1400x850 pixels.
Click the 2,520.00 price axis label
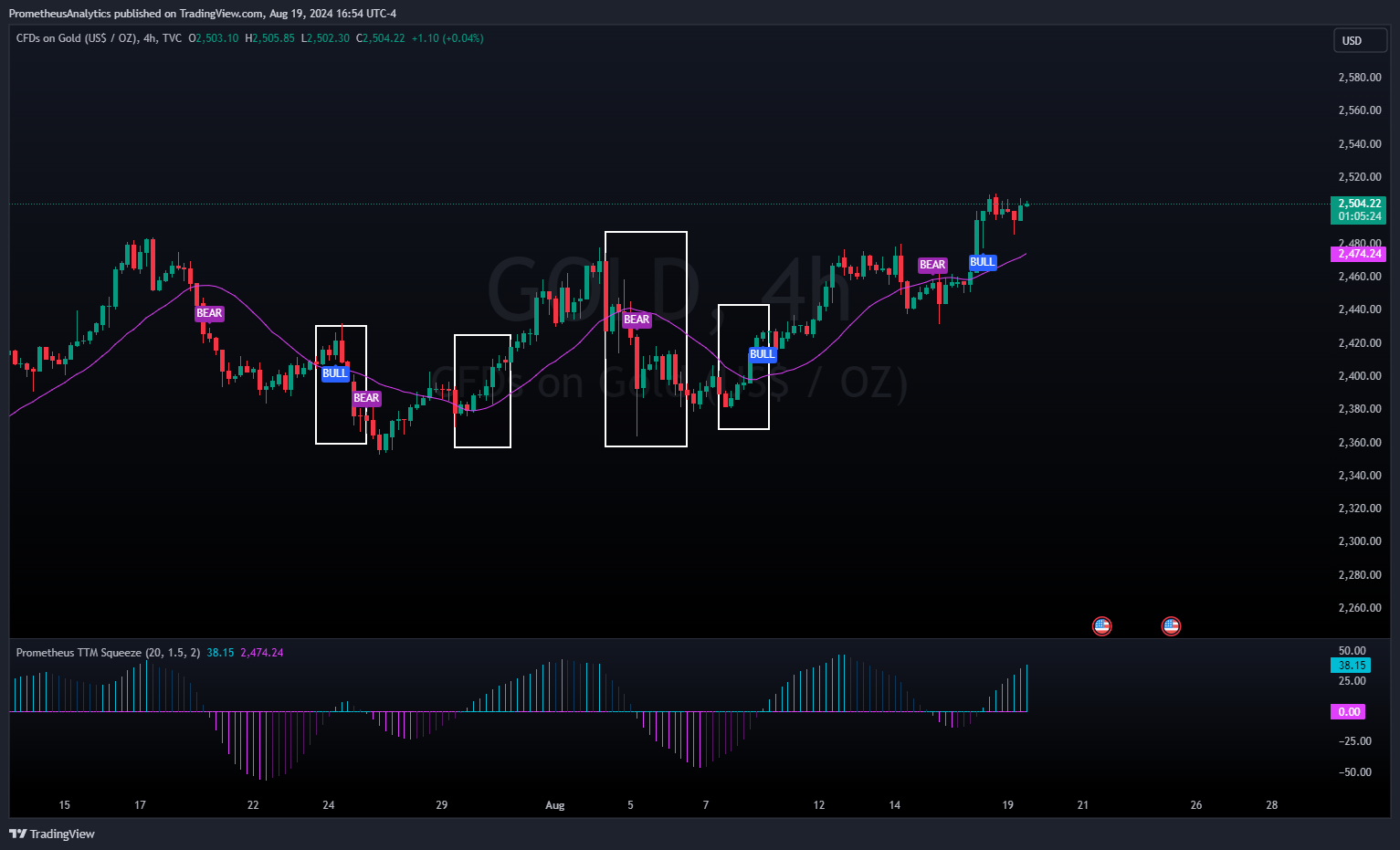pyautogui.click(x=1360, y=177)
